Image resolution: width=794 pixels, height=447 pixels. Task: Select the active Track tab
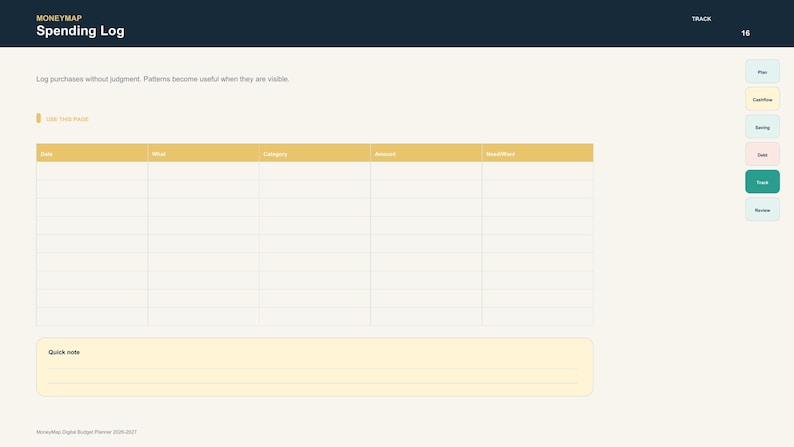(x=762, y=182)
